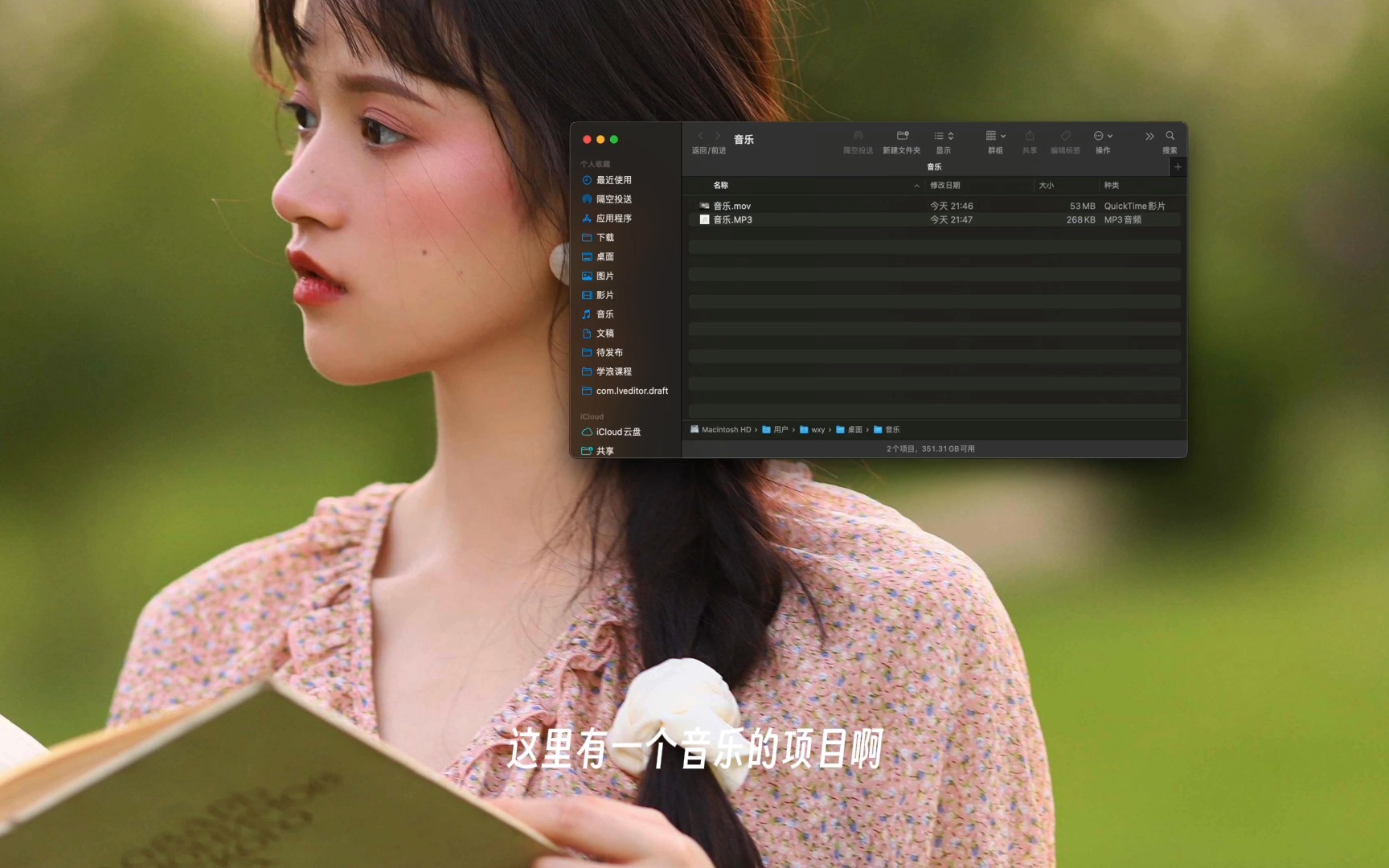
Task: Sort files by the 修改日期 column
Action: 945,186
